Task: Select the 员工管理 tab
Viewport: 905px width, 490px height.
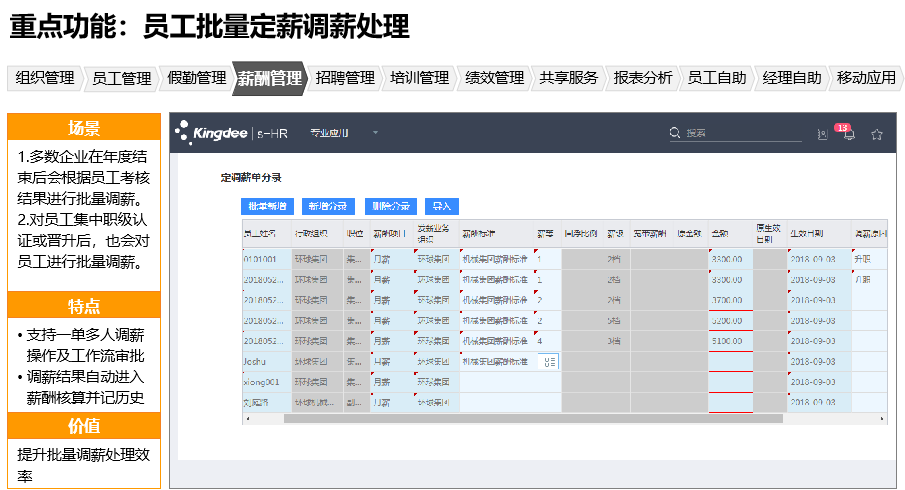Action: click(x=121, y=78)
